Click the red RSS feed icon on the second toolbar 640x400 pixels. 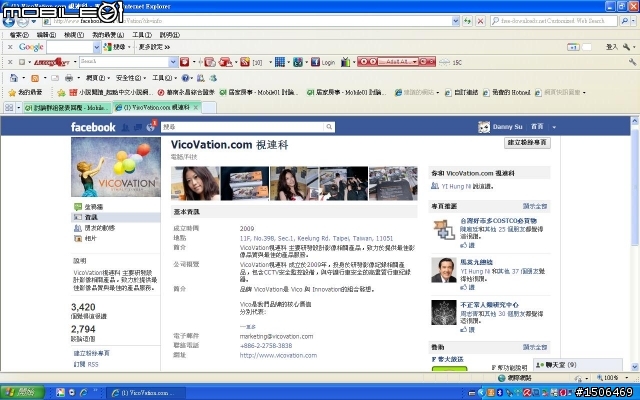pos(244,62)
